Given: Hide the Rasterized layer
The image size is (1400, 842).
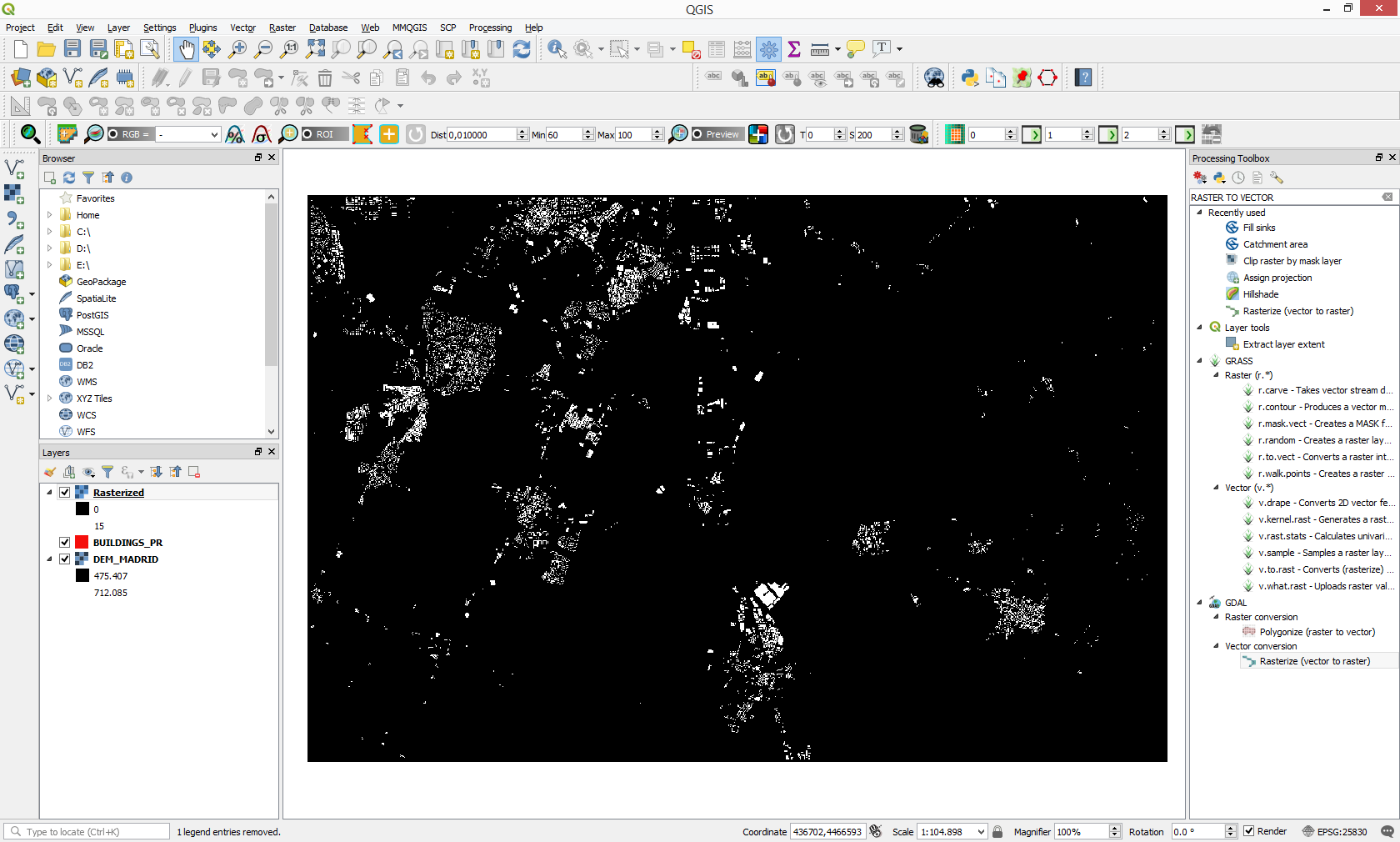Looking at the screenshot, I should point(65,493).
